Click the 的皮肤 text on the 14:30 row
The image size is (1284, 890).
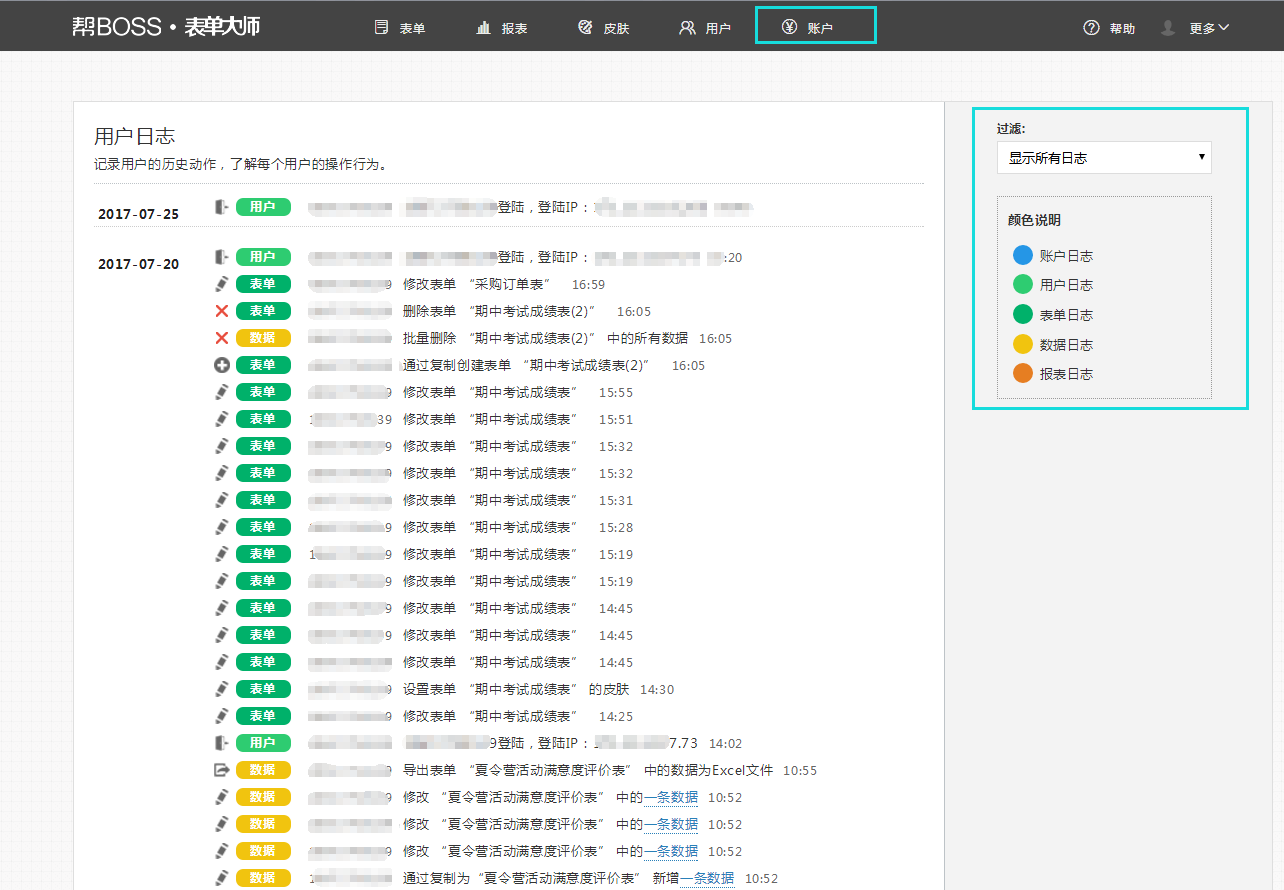(x=609, y=690)
